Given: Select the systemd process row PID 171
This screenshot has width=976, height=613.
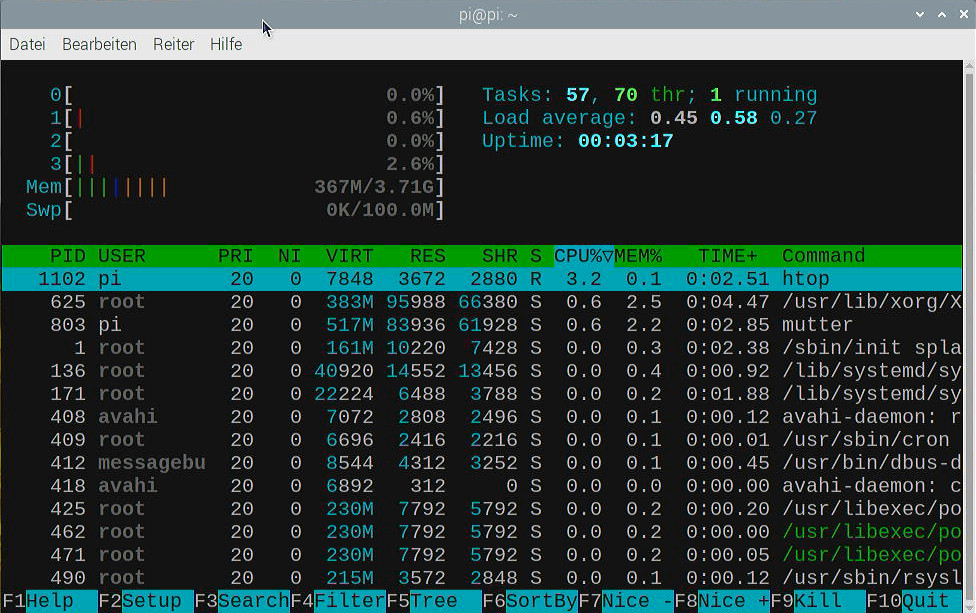Looking at the screenshot, I should coord(482,394).
